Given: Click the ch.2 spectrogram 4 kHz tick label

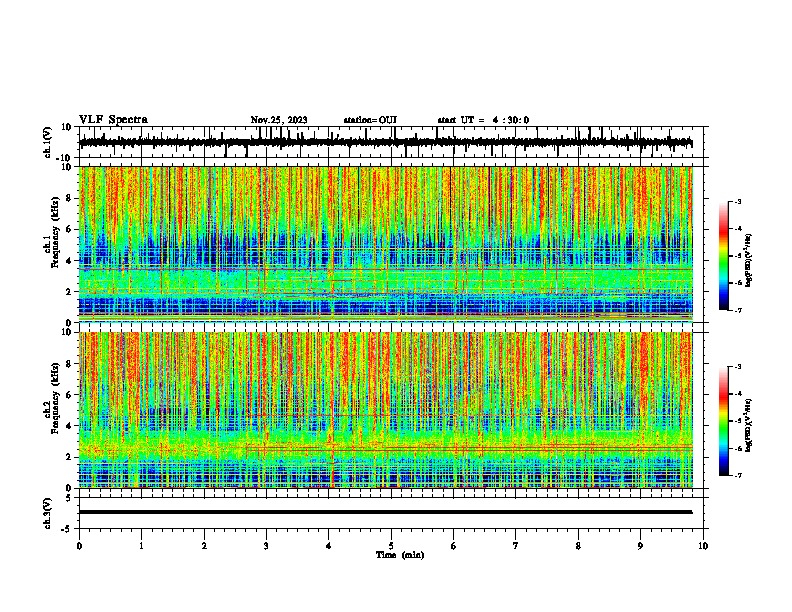Looking at the screenshot, I should pyautogui.click(x=69, y=426).
